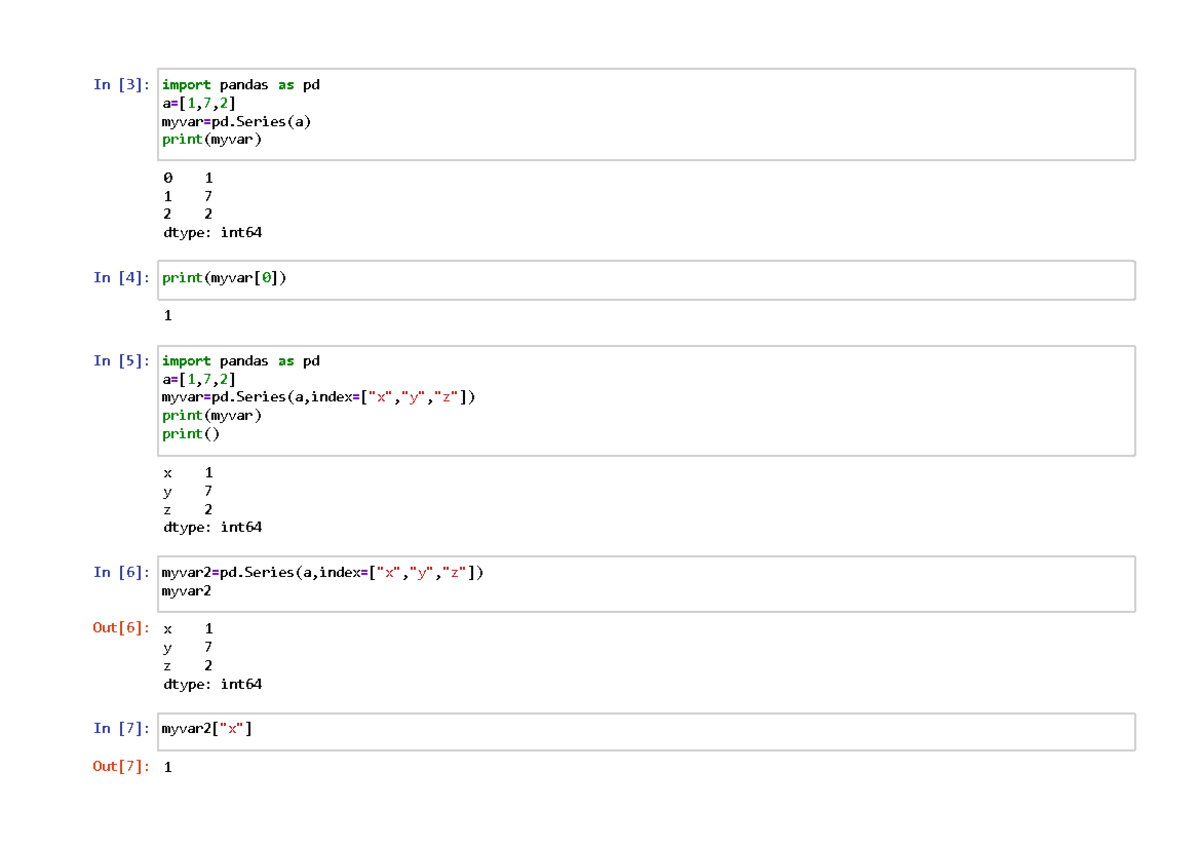Image resolution: width=1200 pixels, height=848 pixels.
Task: Click the myvar2=pd.Series(a,index=...) line
Action: point(323,572)
